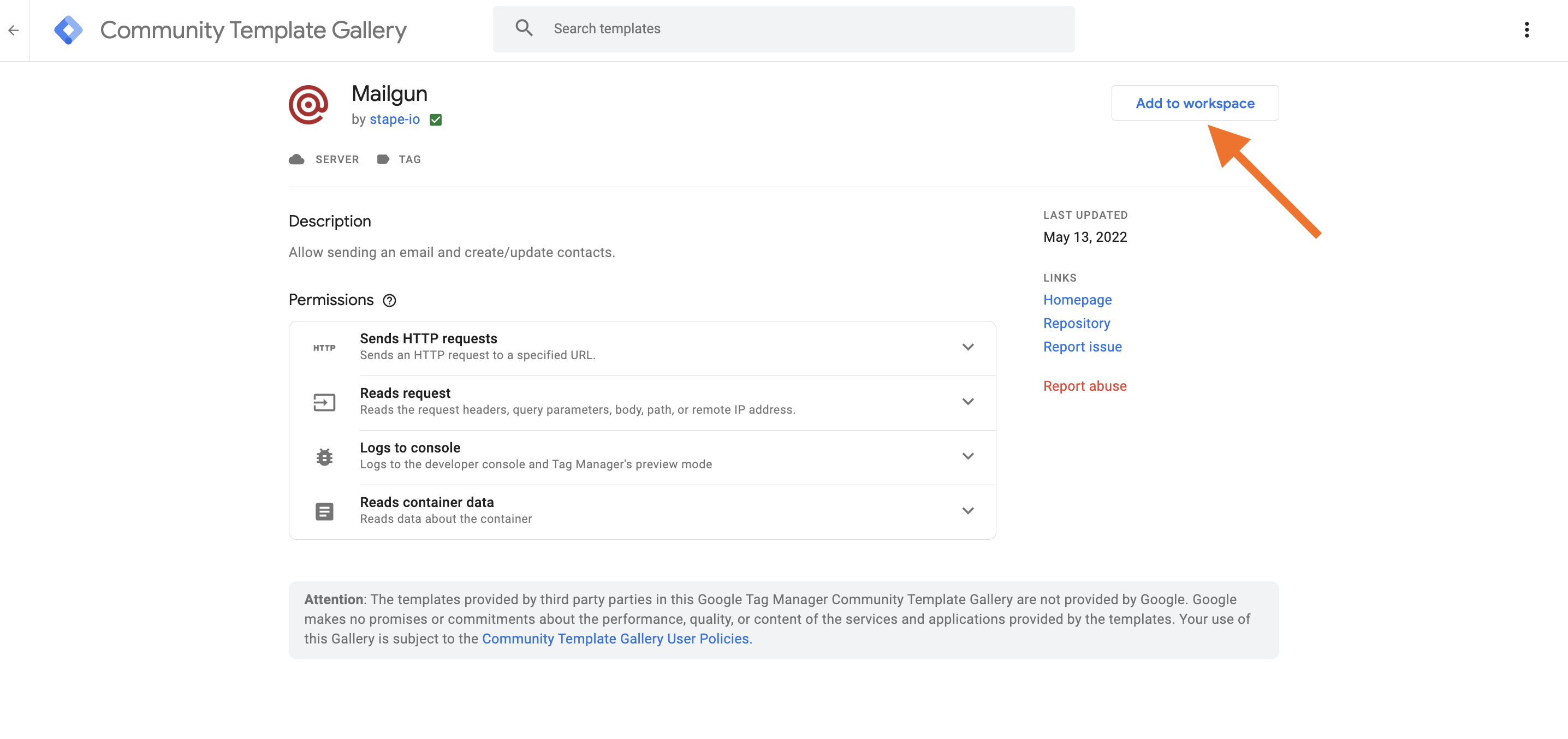
Task: Click the 'Allow sending an email' description text
Action: pyautogui.click(x=451, y=253)
